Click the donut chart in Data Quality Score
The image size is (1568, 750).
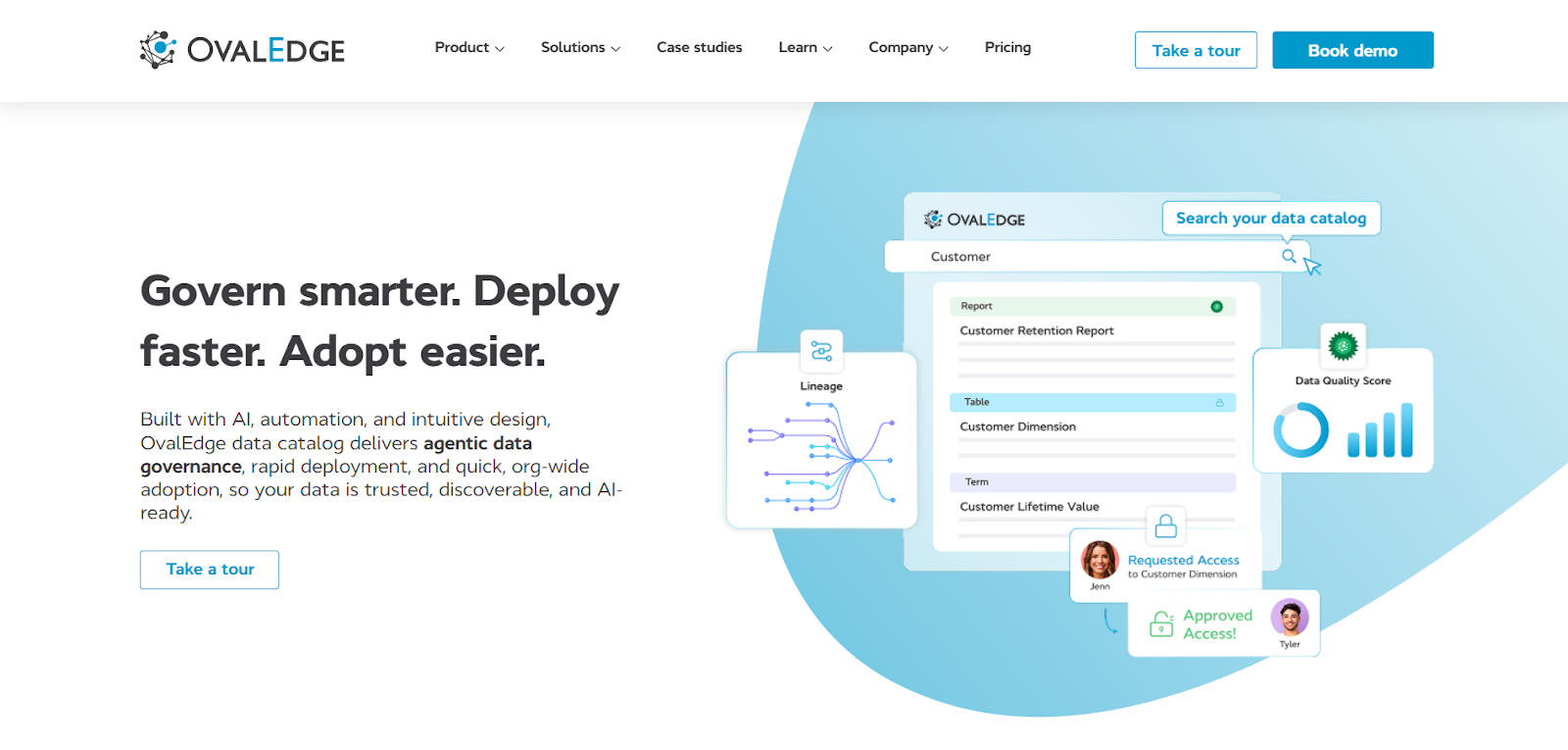(1300, 429)
